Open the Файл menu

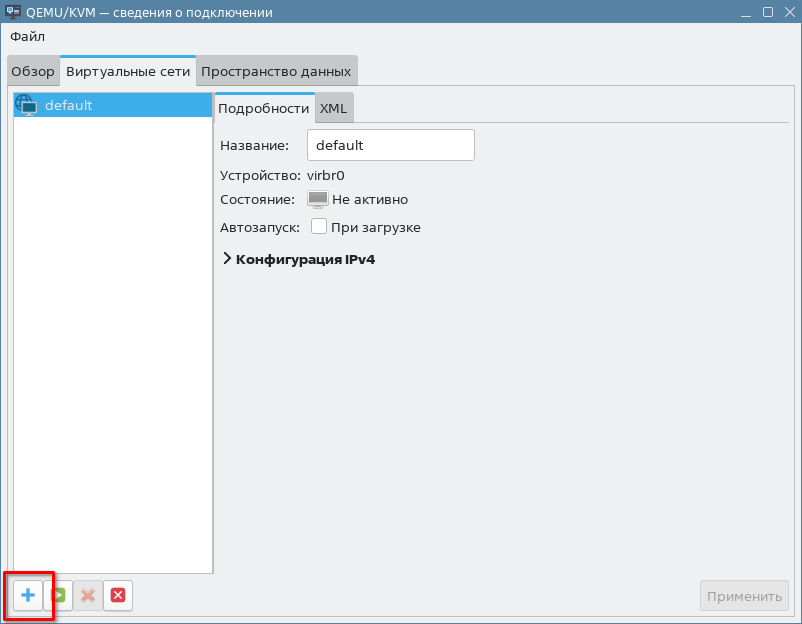[28, 37]
